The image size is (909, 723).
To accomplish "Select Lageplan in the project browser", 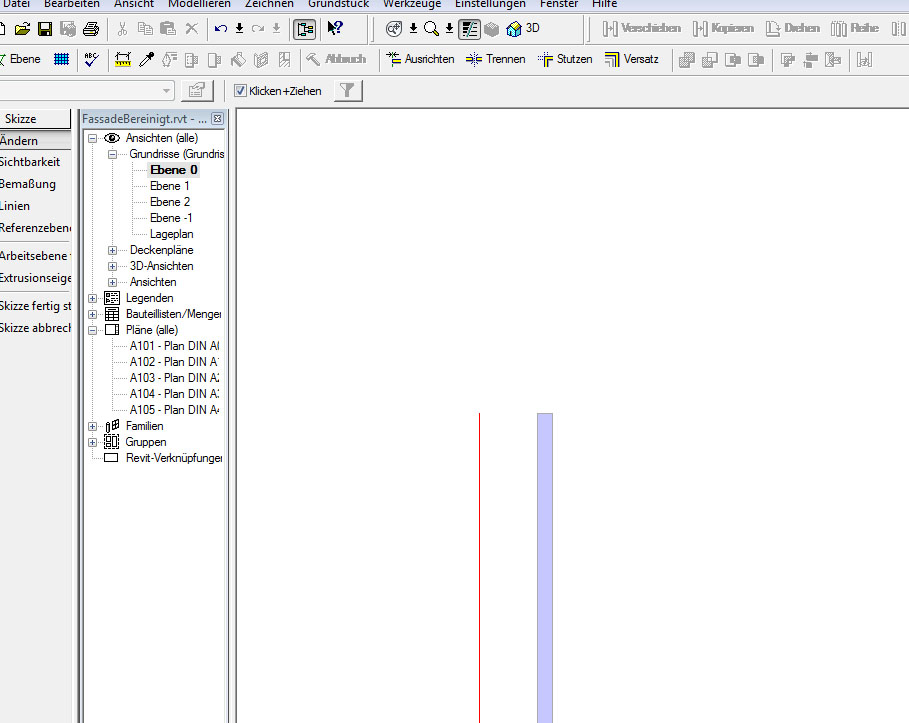I will click(172, 234).
